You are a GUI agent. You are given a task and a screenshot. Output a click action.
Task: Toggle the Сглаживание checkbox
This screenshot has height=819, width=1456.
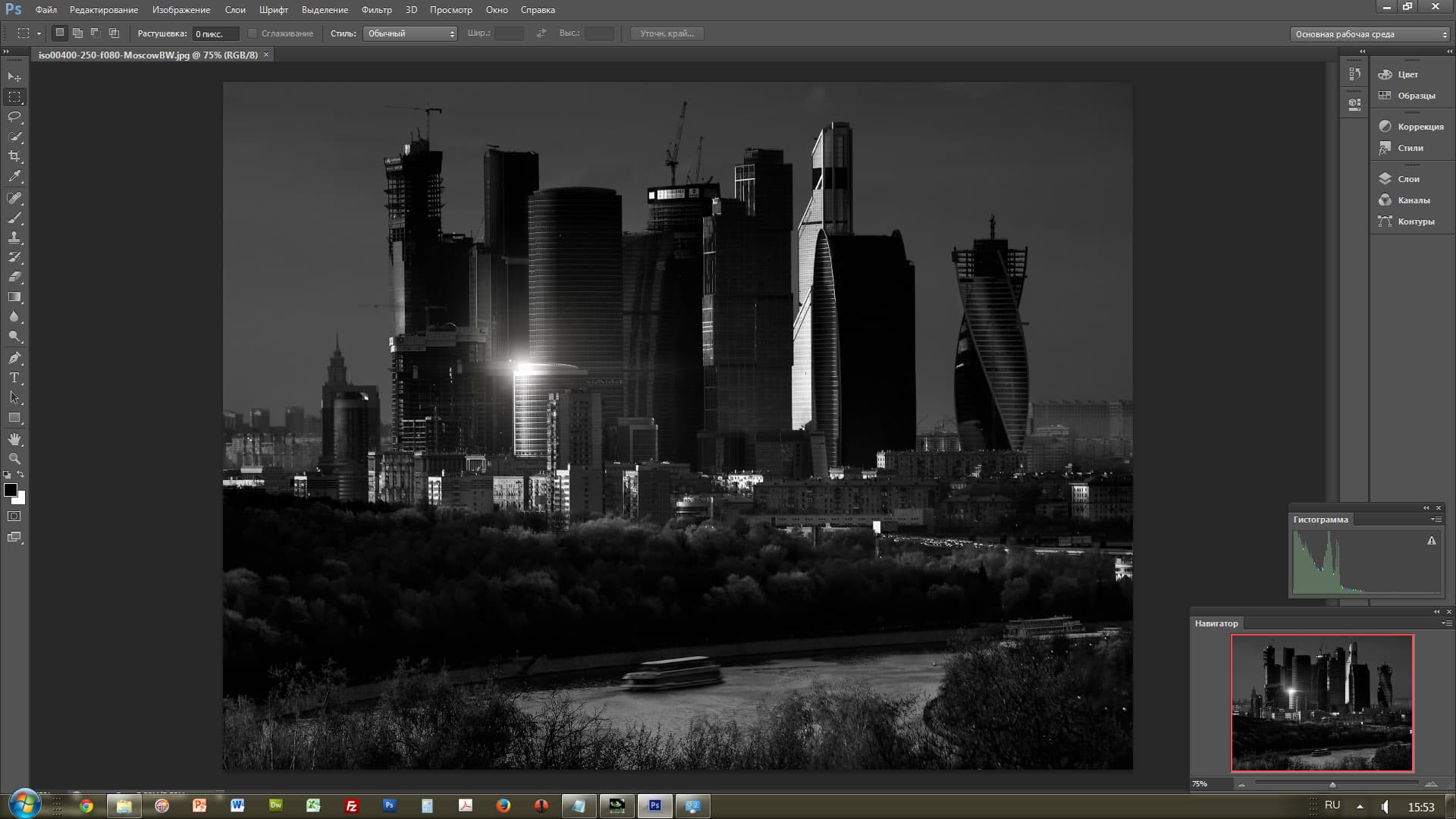point(253,33)
